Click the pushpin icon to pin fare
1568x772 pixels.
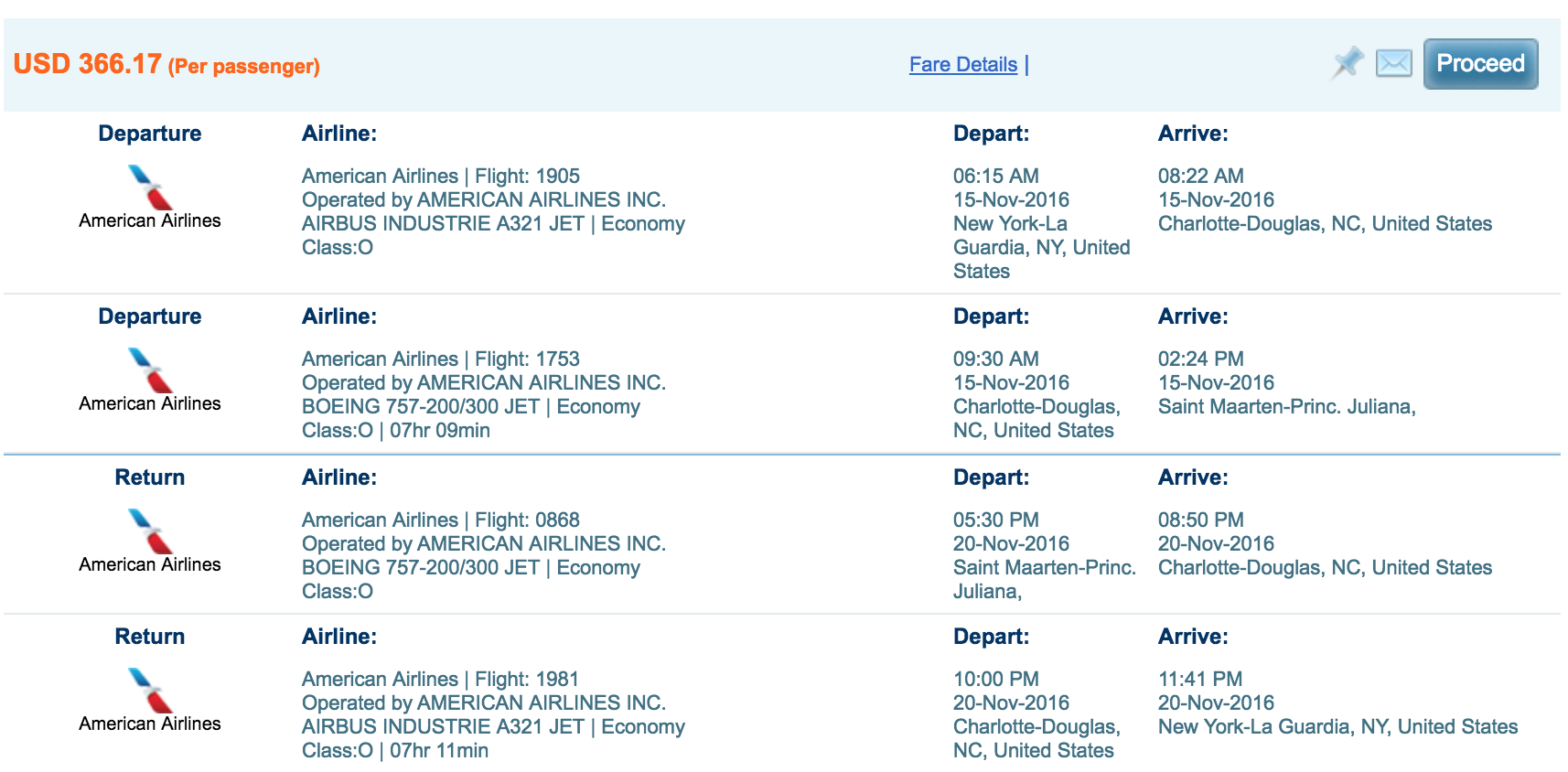coord(1347,63)
